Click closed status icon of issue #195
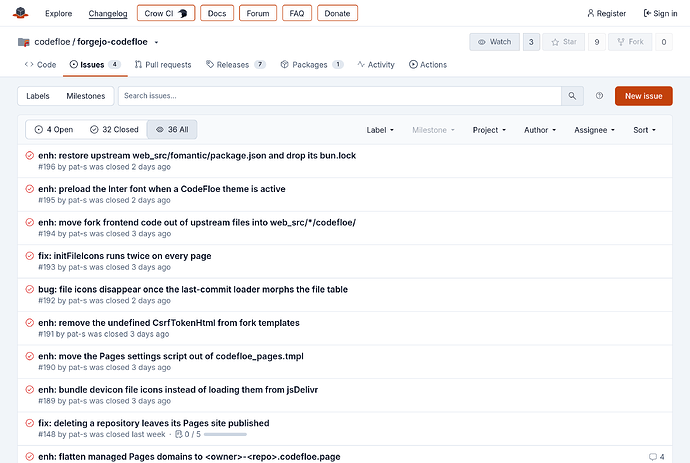Screen dimensions: 690x463 (29, 189)
